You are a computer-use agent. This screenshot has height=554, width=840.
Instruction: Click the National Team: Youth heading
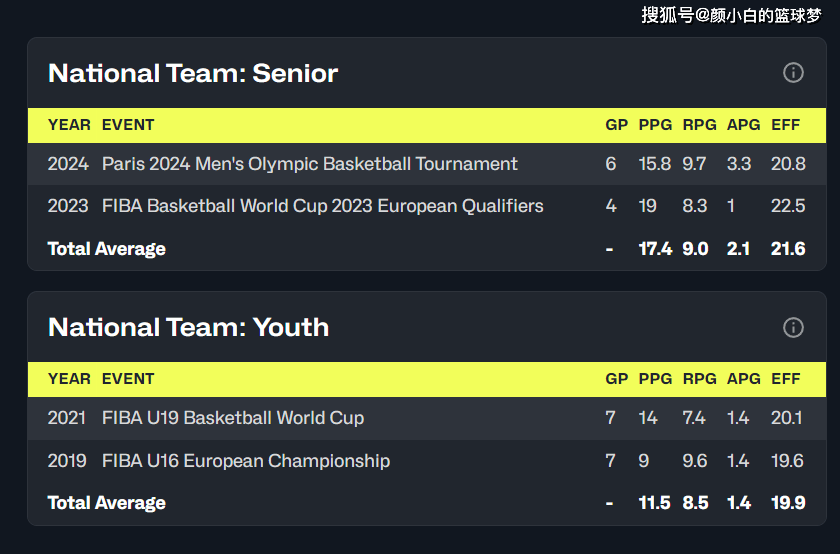click(x=188, y=327)
